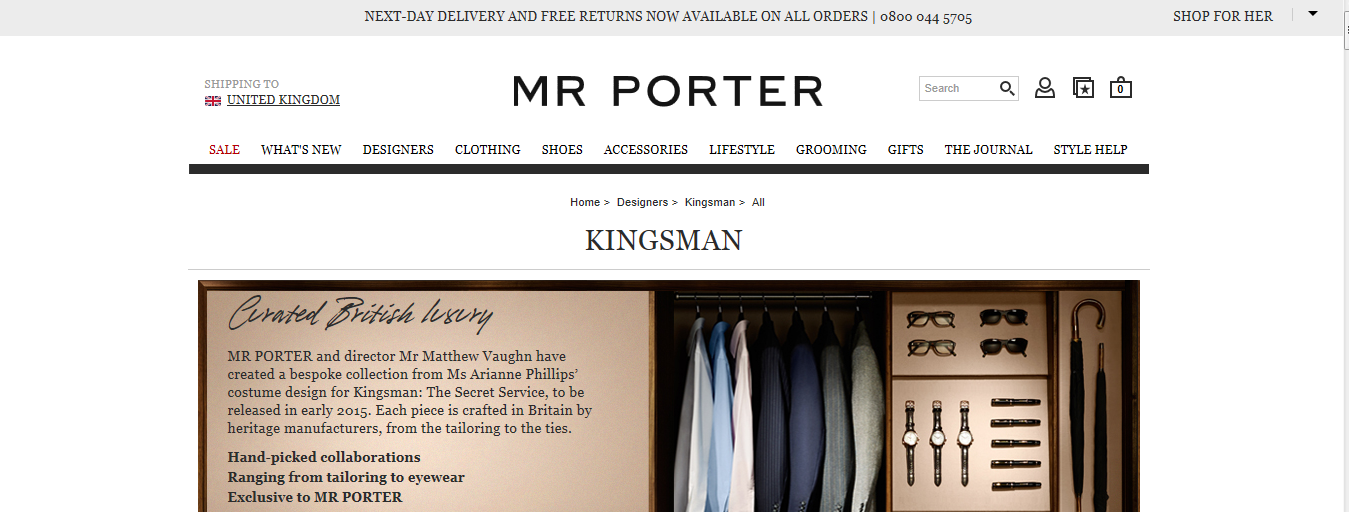This screenshot has height=512, width=1349.
Task: Click the Kingsman wardrobe banner image
Action: (669, 396)
